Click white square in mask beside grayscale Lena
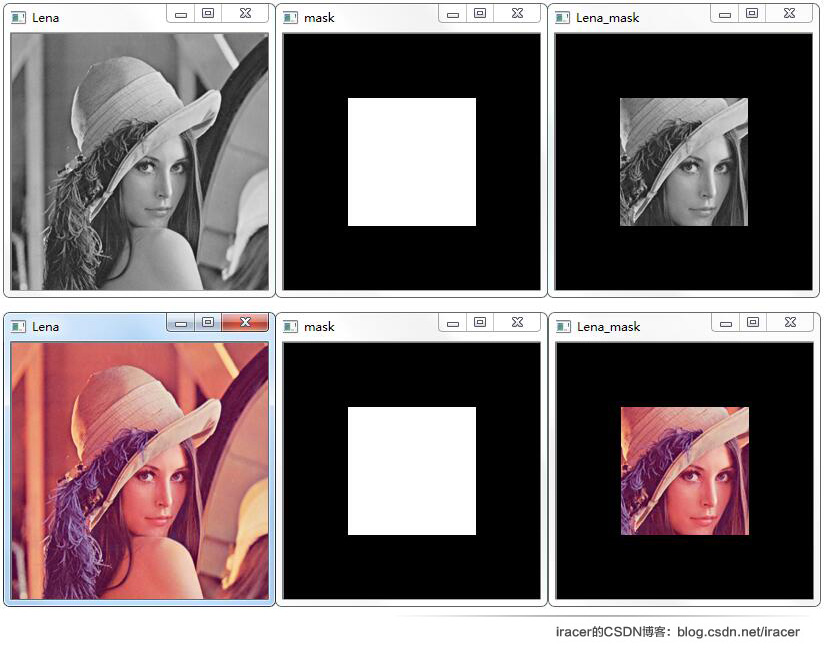This screenshot has height=648, width=826. (x=412, y=162)
